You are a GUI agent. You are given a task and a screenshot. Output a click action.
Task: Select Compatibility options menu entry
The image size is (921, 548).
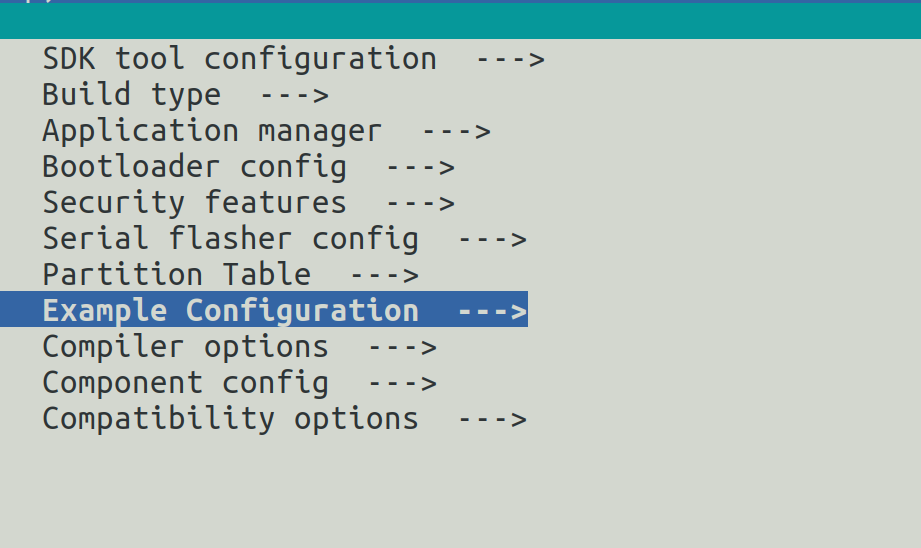point(230,419)
